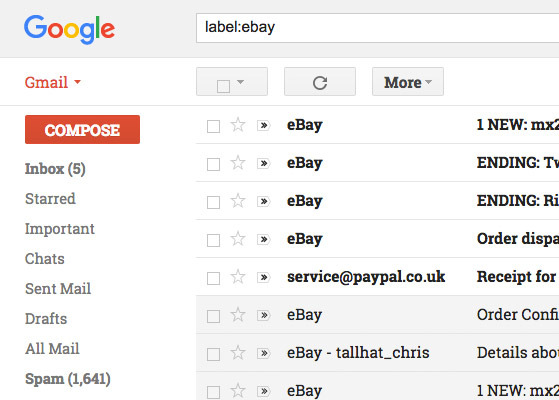This screenshot has height=400, width=559.
Task: Star the eBay - tallhat_chris email
Action: 237,353
